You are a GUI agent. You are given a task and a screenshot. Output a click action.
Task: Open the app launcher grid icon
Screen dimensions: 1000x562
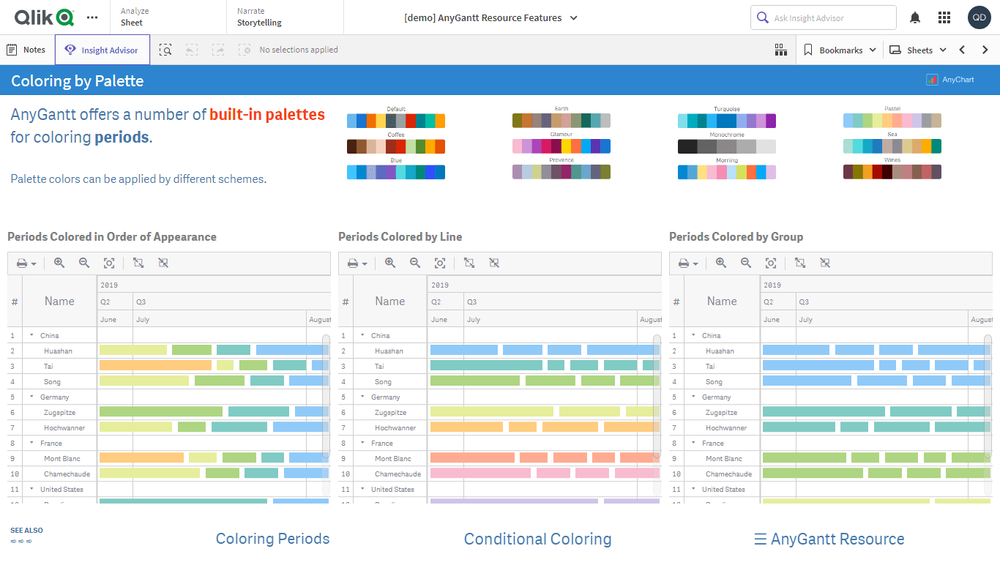coord(944,18)
